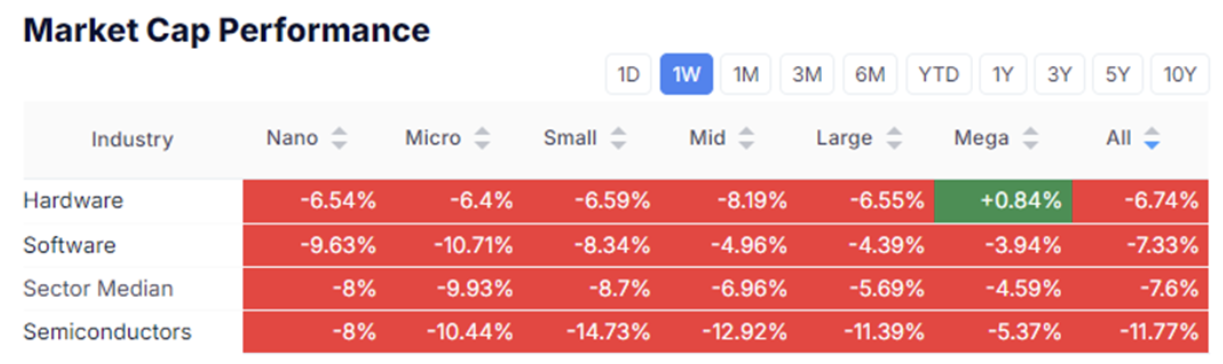The width and height of the screenshot is (1223, 364).
Task: Select the 1D time period
Action: tap(629, 75)
